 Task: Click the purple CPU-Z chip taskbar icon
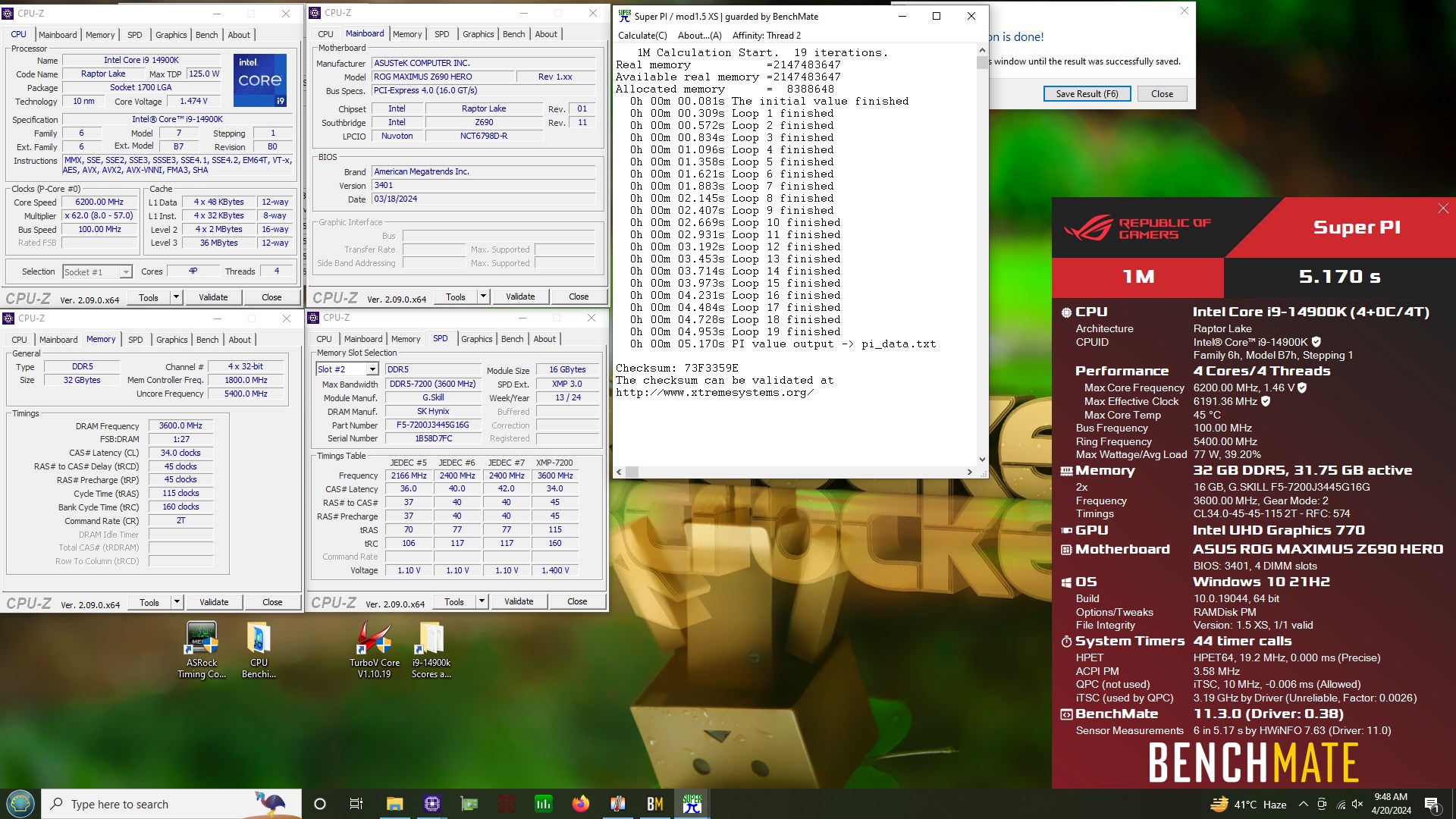point(432,804)
